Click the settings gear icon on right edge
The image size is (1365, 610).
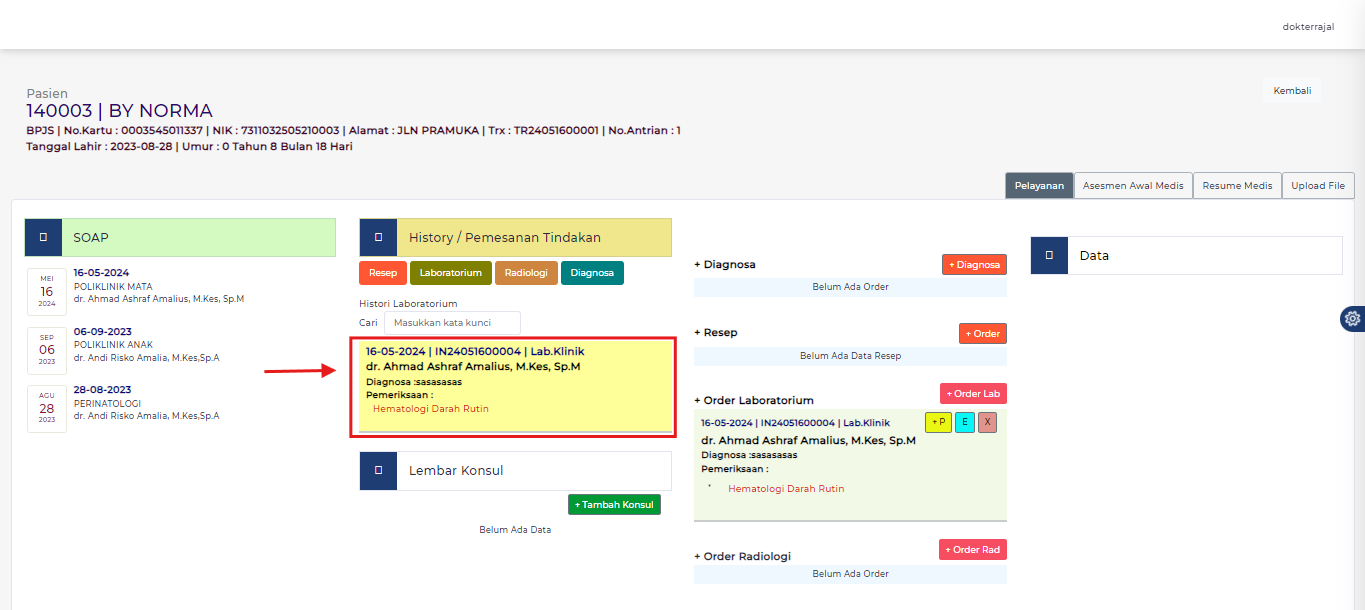pyautogui.click(x=1352, y=319)
